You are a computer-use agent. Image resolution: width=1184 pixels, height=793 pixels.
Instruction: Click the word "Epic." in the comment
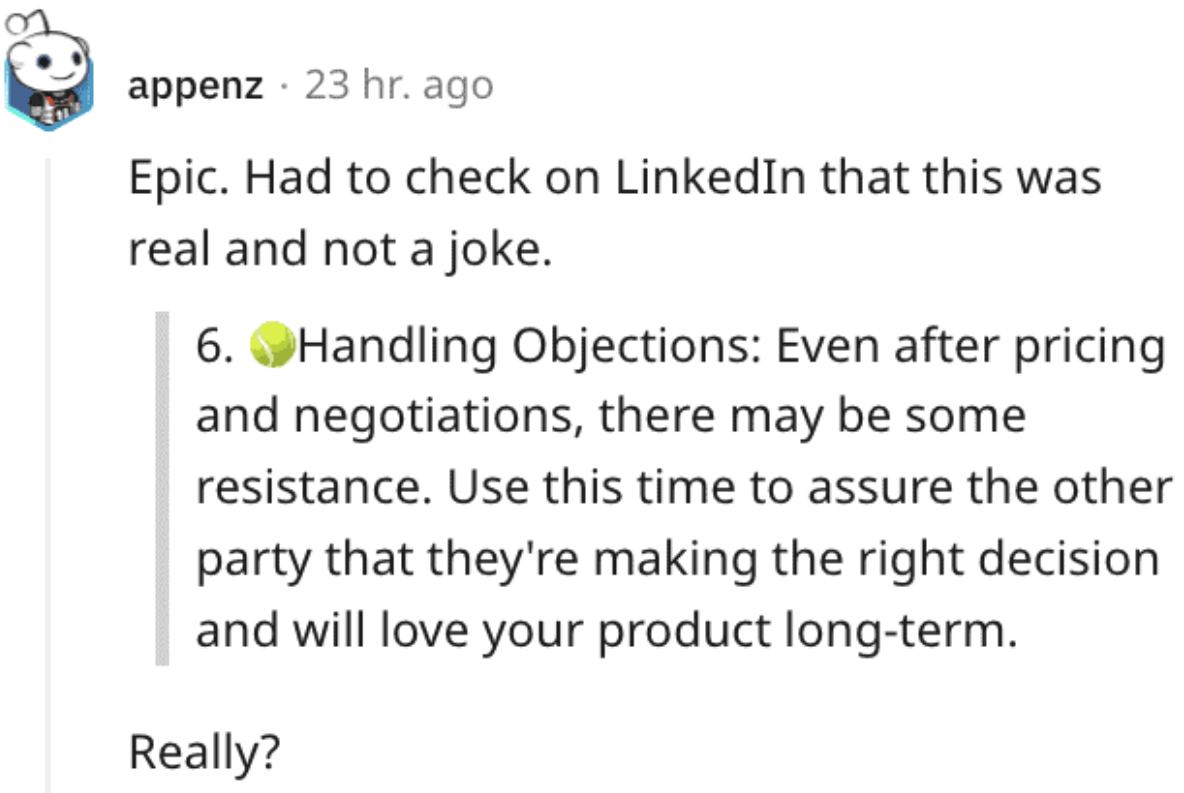(x=178, y=179)
